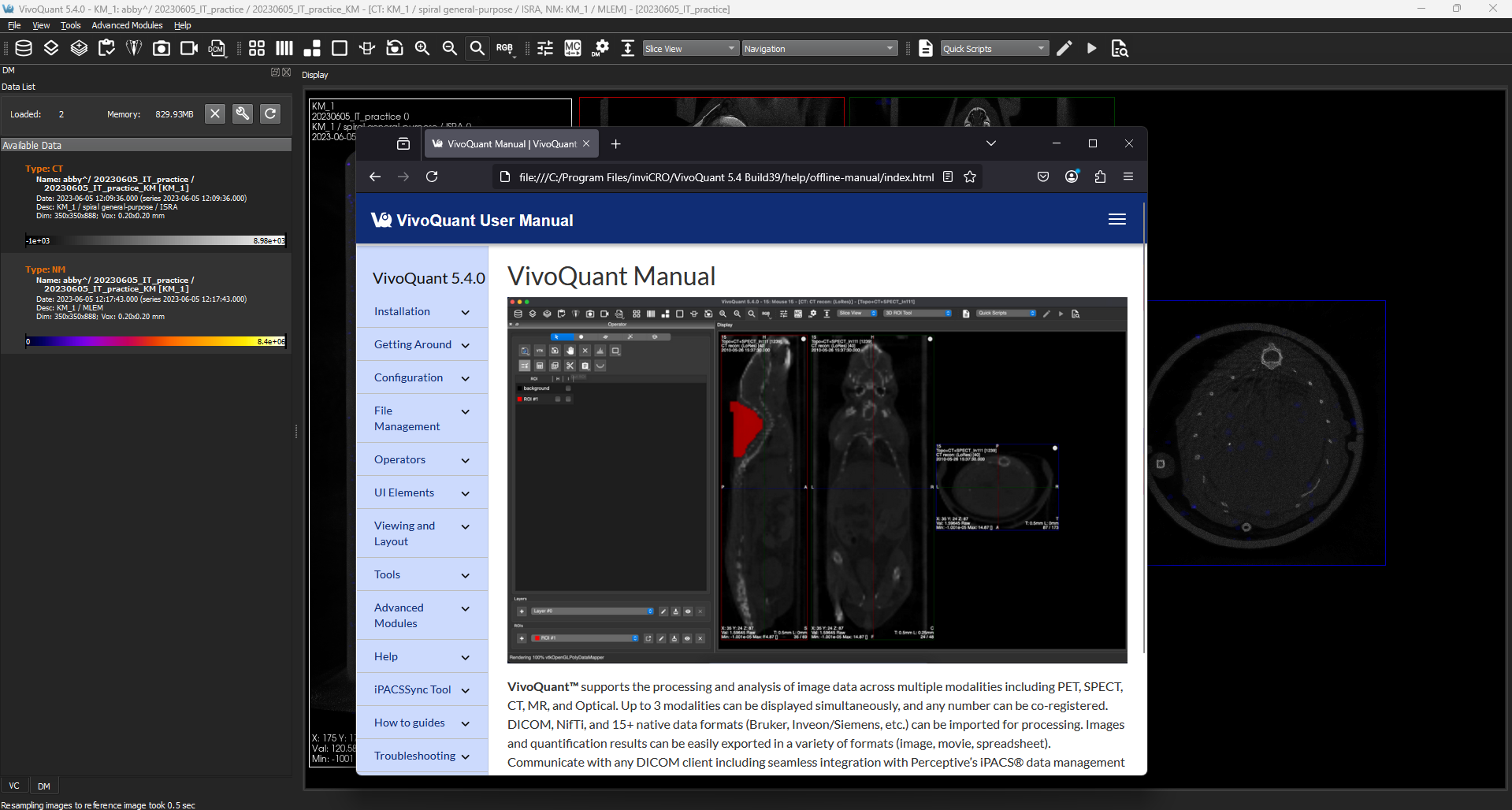This screenshot has height=810, width=1512.
Task: Open the Tools link in manual sidebar
Action: pyautogui.click(x=387, y=574)
